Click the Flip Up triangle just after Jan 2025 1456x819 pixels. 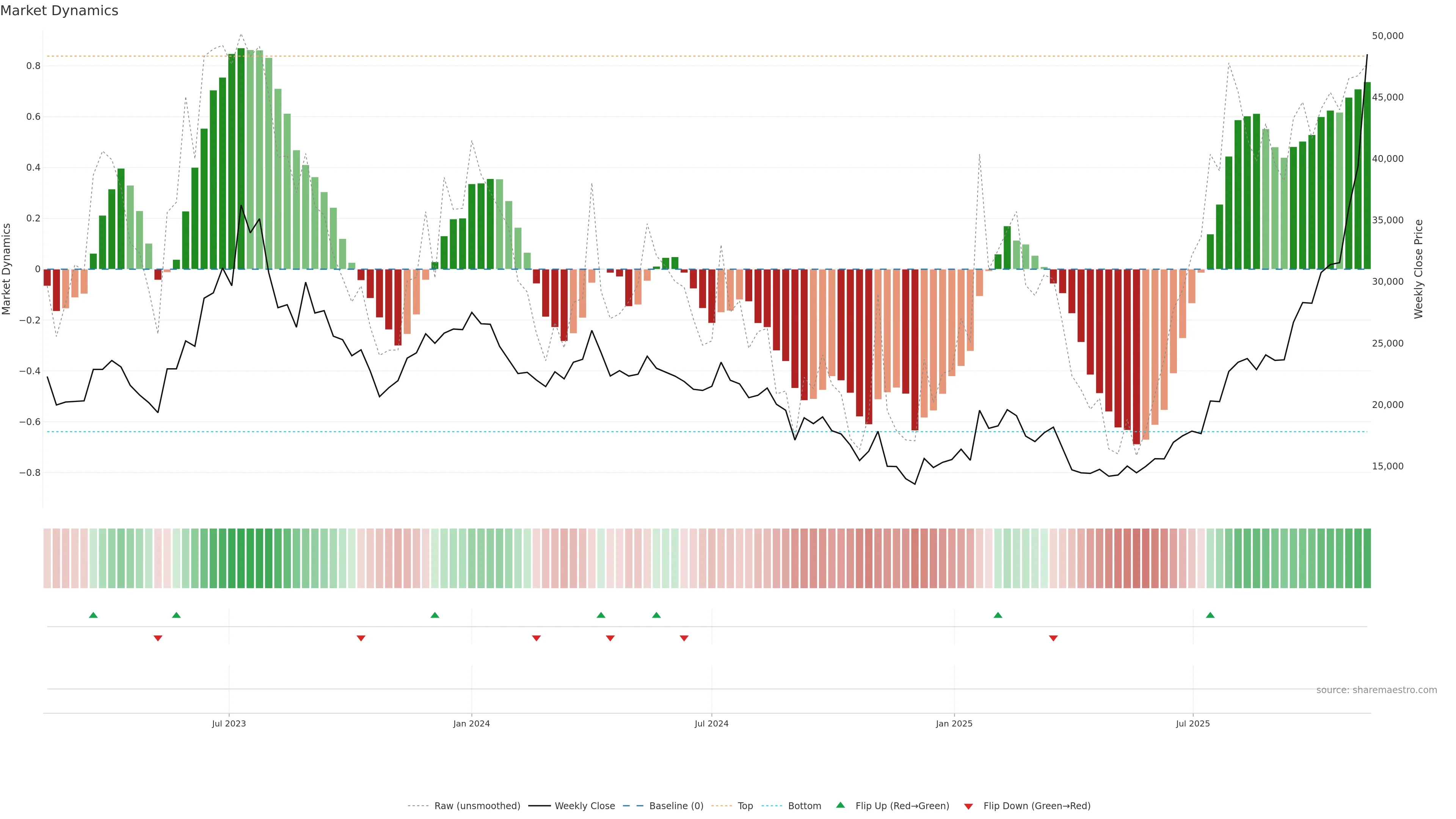coord(998,615)
